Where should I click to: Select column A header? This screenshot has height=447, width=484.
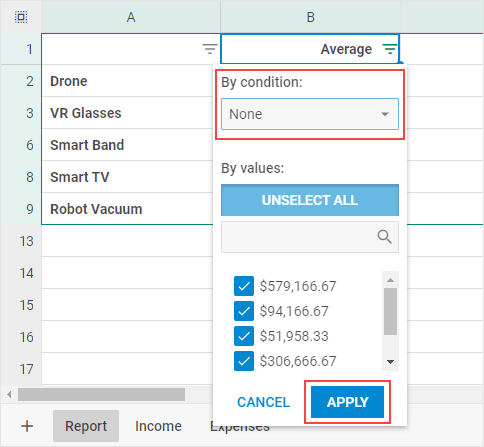131,17
